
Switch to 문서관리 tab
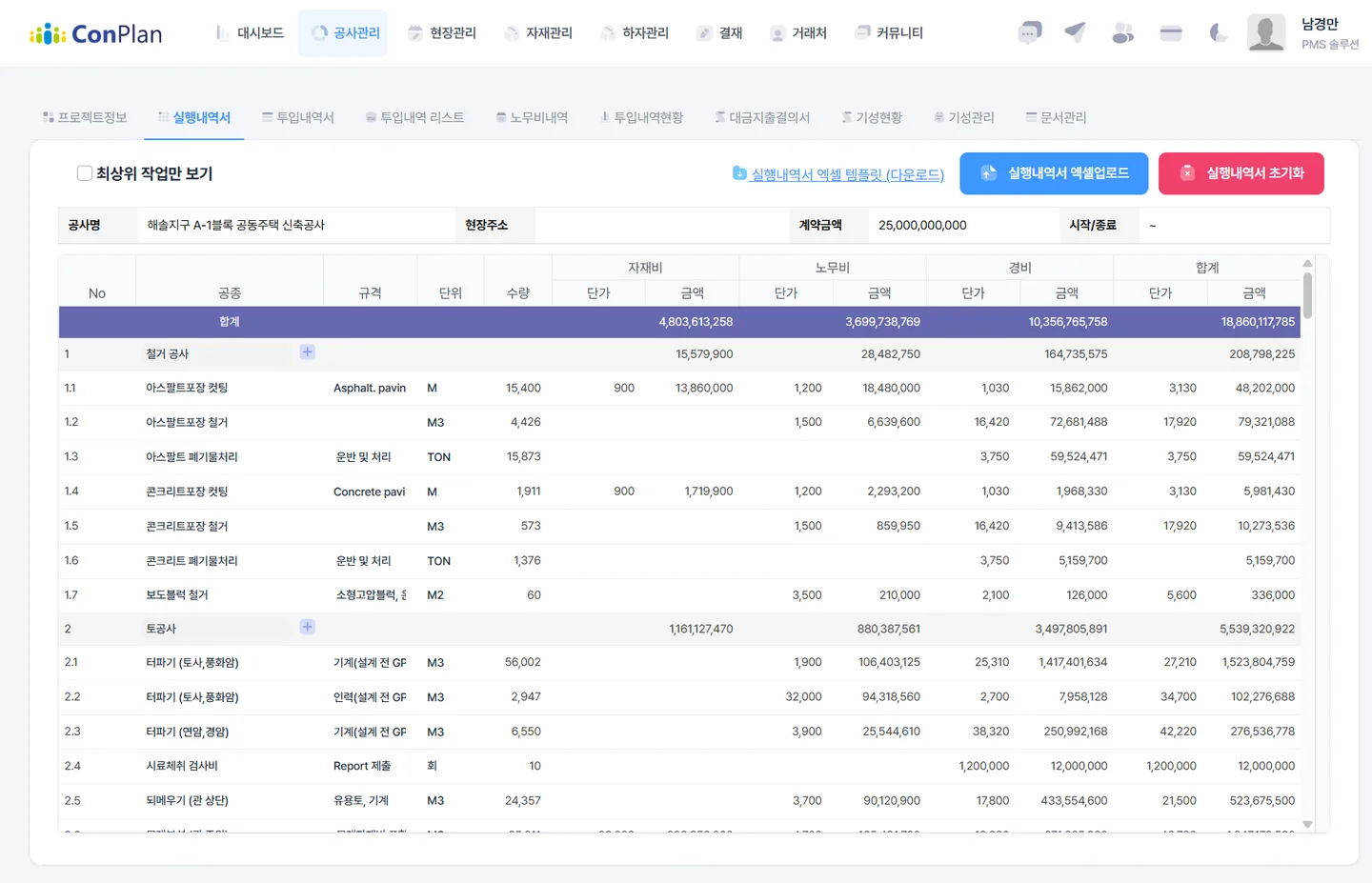pos(1056,117)
